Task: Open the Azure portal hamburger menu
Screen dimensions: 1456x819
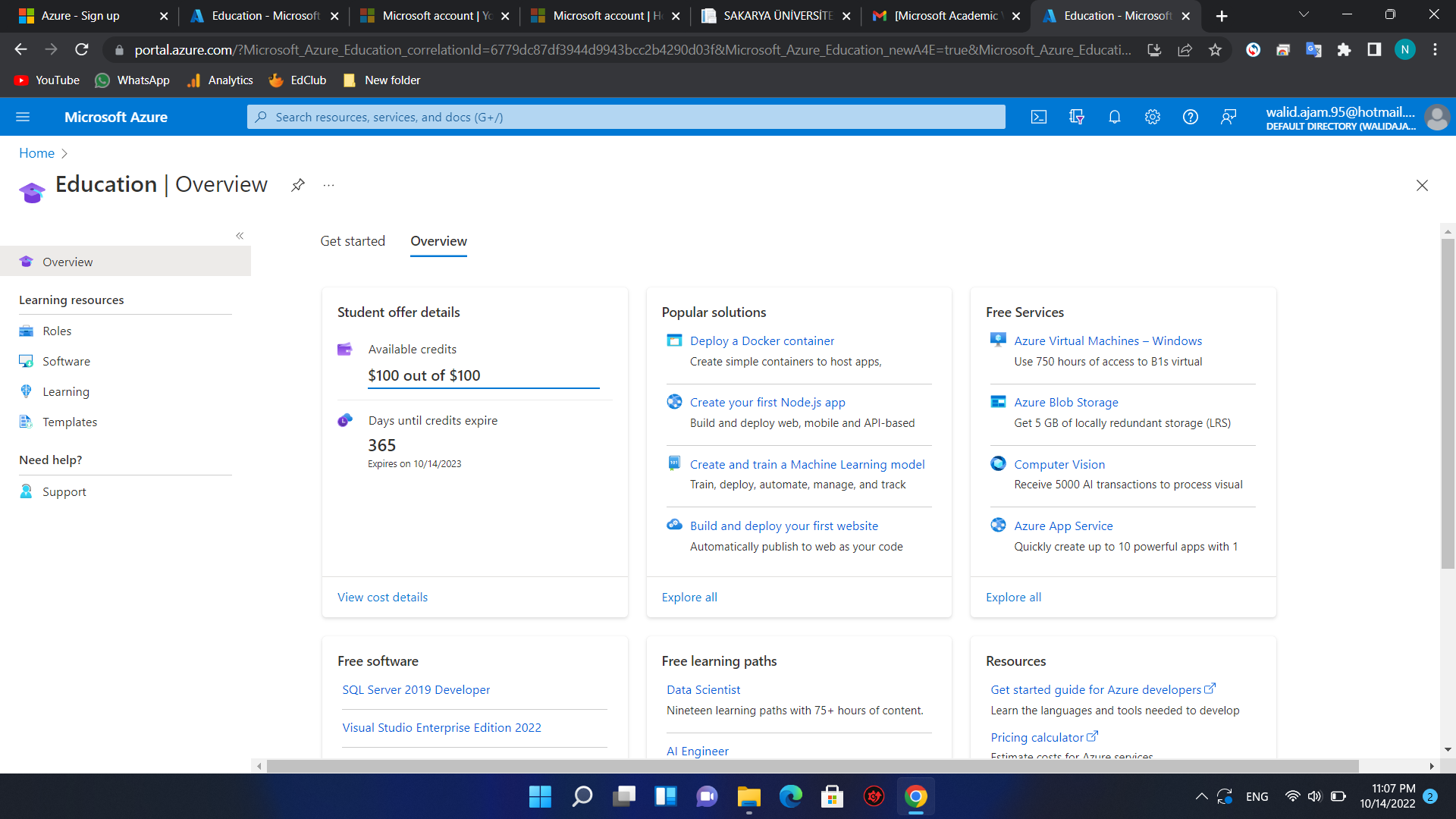Action: (23, 117)
